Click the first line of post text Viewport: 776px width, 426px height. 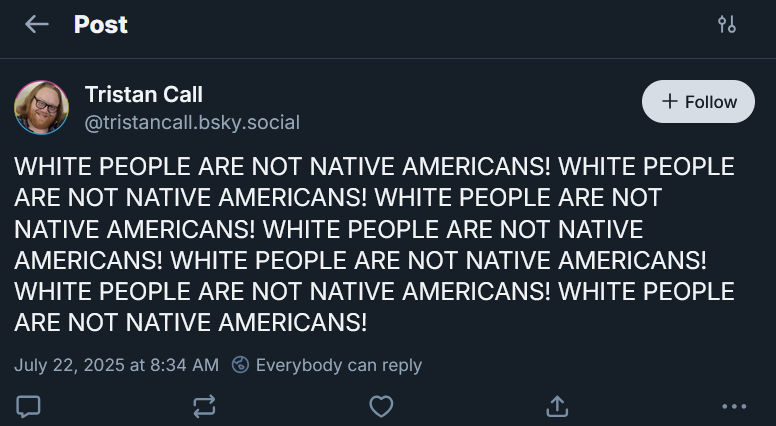(x=374, y=166)
